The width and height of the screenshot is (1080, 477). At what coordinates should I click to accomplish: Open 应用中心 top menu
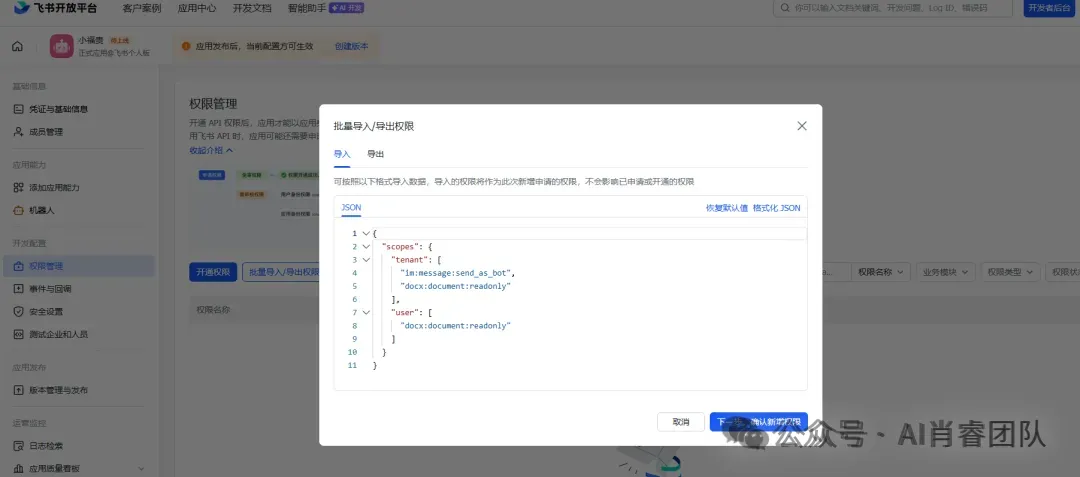pyautogui.click(x=196, y=8)
